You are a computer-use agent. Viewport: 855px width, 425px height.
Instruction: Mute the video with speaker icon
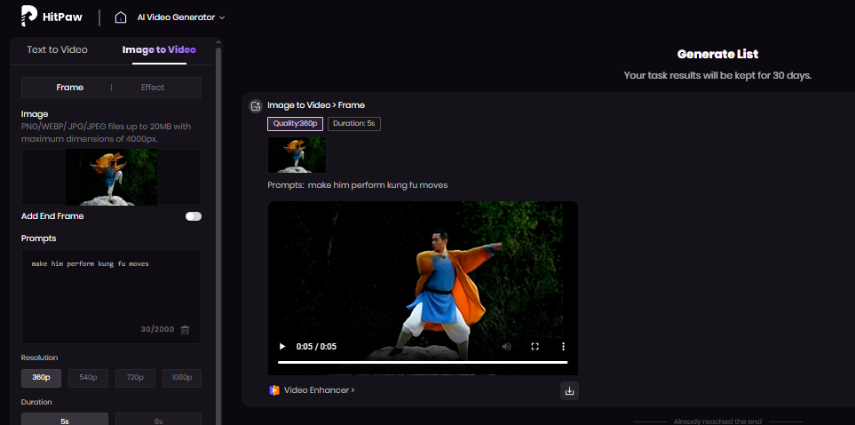[x=506, y=346]
